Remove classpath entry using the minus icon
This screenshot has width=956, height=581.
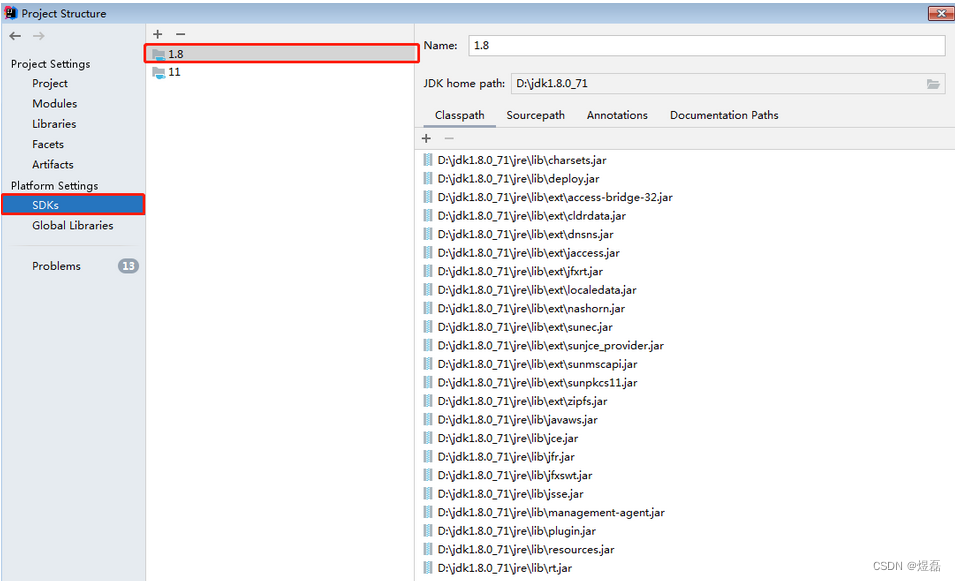pos(448,137)
